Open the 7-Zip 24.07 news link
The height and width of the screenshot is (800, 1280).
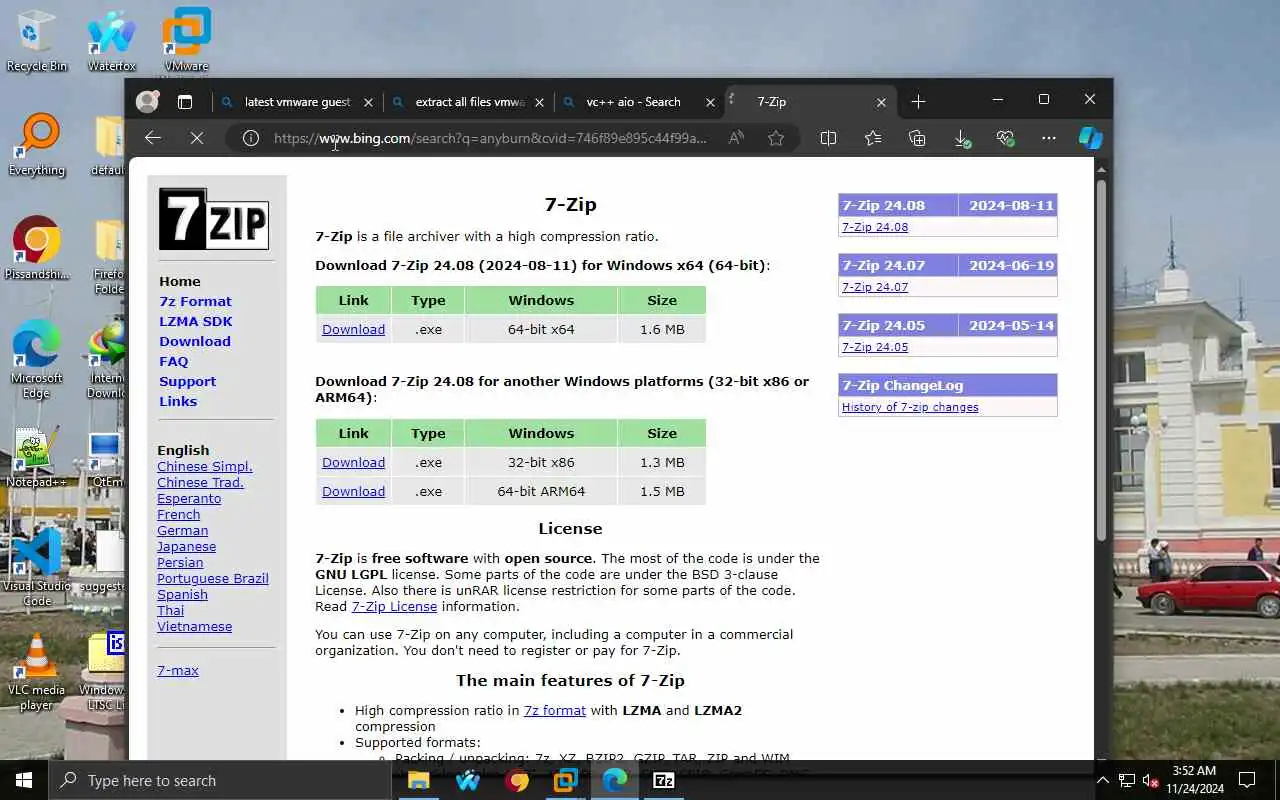click(875, 287)
